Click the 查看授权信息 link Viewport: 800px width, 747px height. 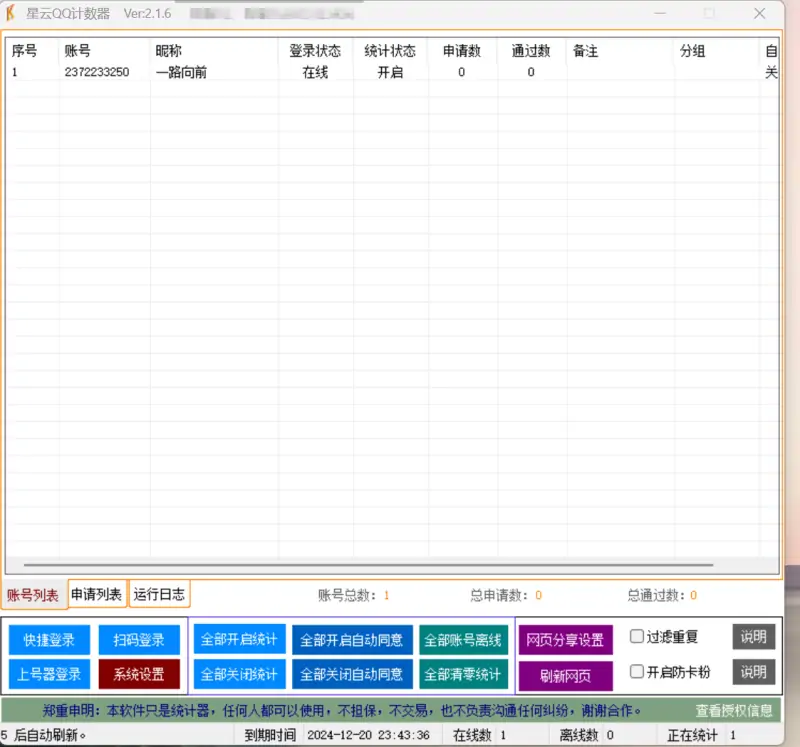[734, 711]
